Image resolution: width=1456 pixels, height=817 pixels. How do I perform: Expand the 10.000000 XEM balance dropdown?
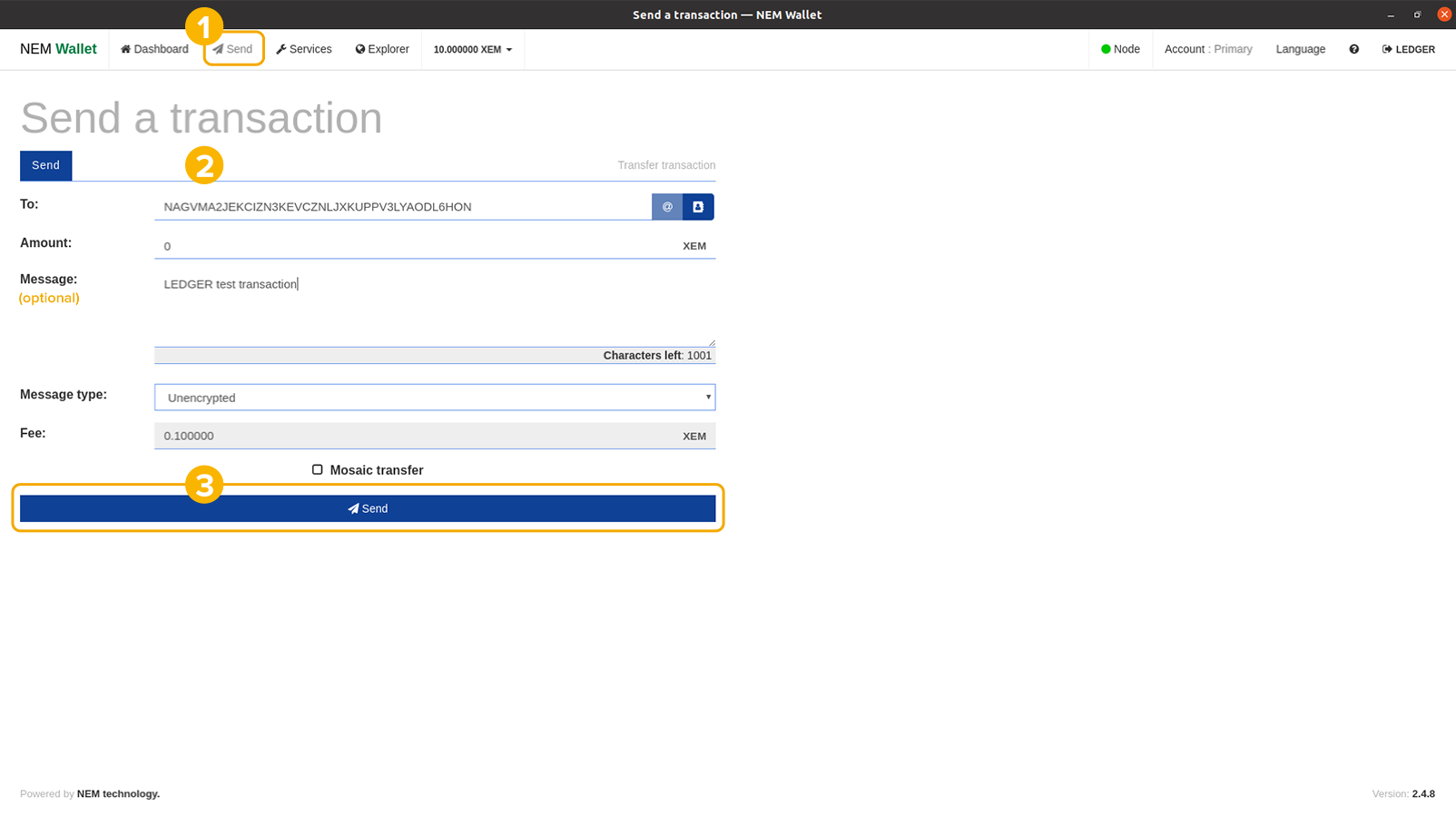[473, 49]
